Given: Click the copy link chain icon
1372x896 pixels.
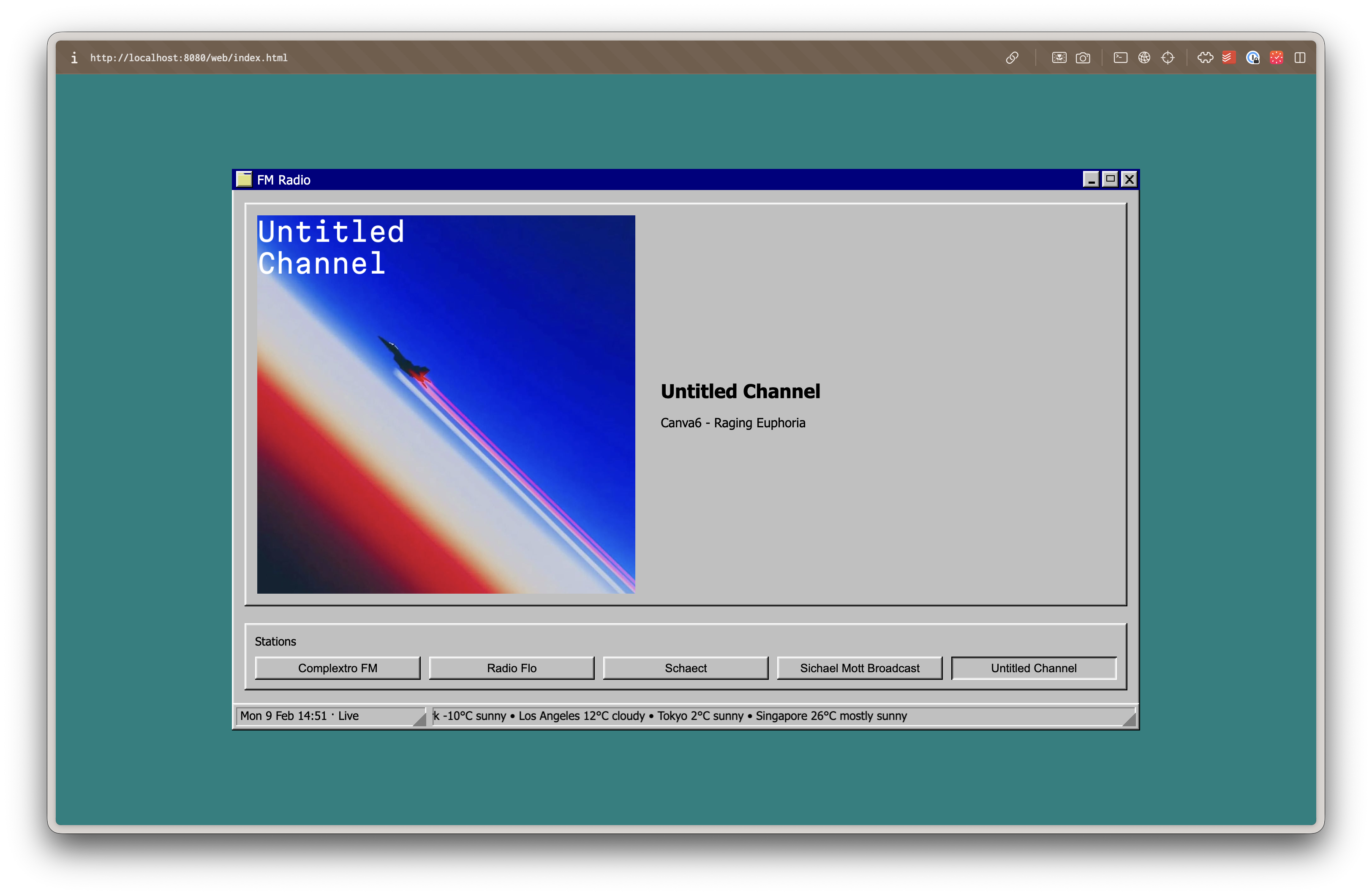Looking at the screenshot, I should [1012, 57].
